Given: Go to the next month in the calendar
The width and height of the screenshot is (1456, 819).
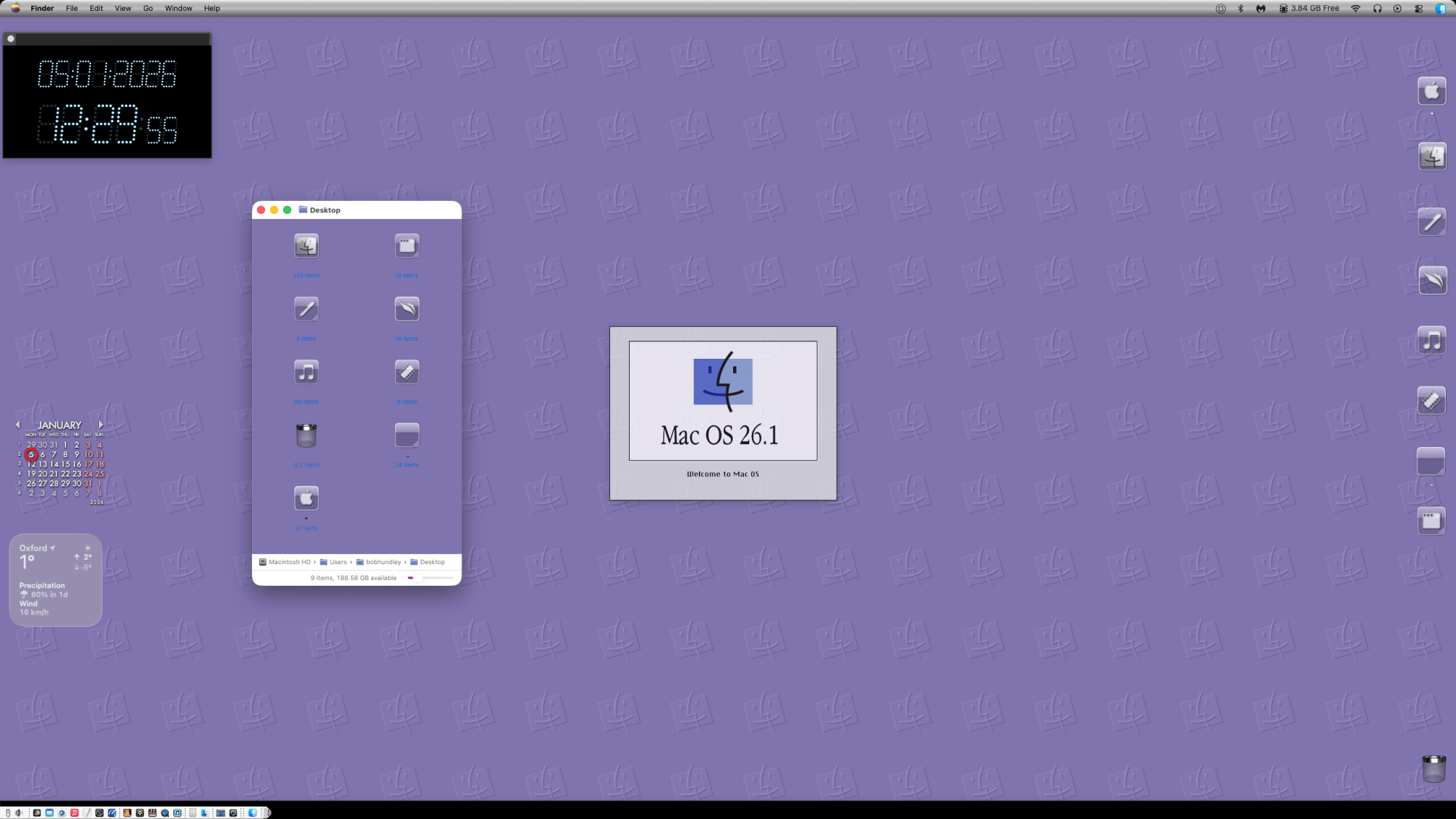Looking at the screenshot, I should pyautogui.click(x=100, y=424).
